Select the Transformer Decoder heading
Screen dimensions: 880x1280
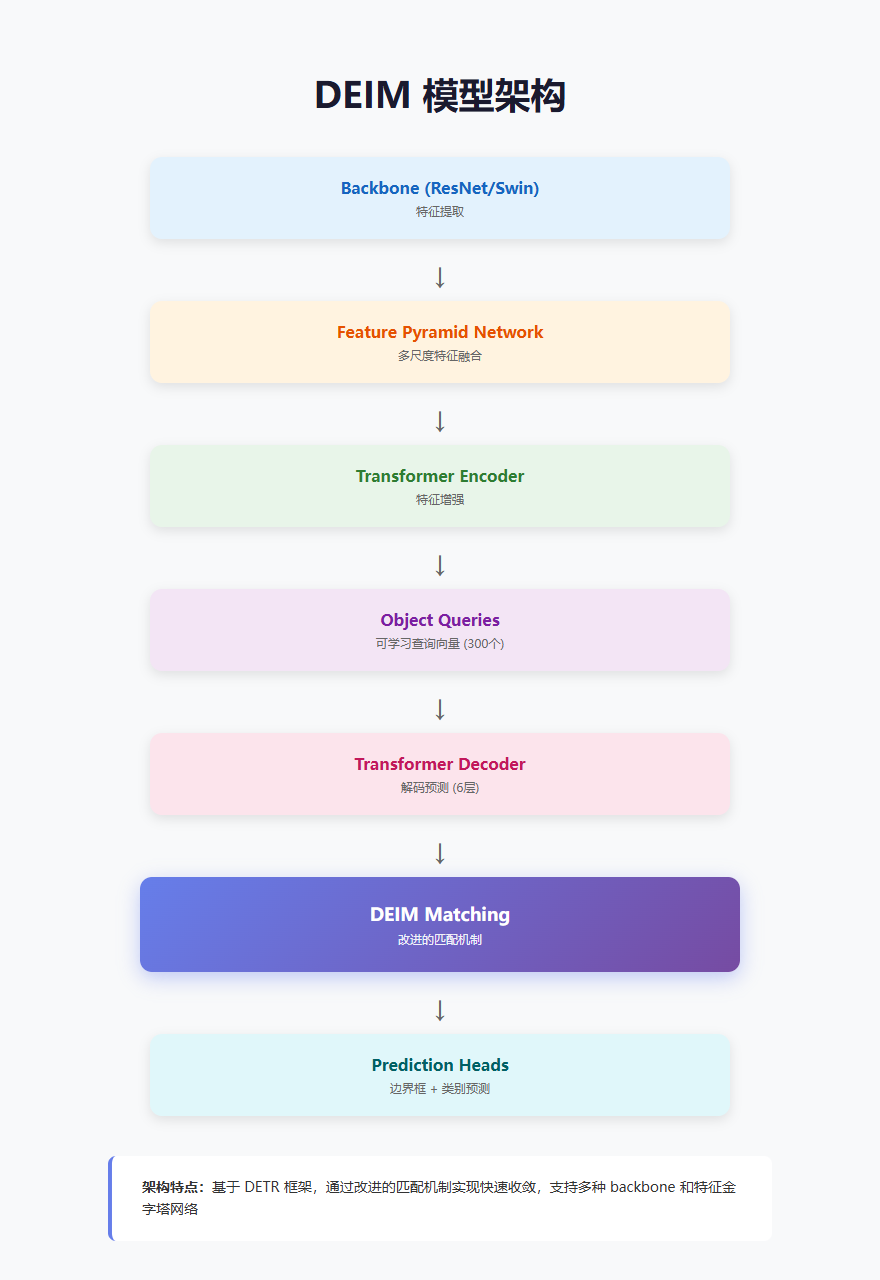[440, 764]
